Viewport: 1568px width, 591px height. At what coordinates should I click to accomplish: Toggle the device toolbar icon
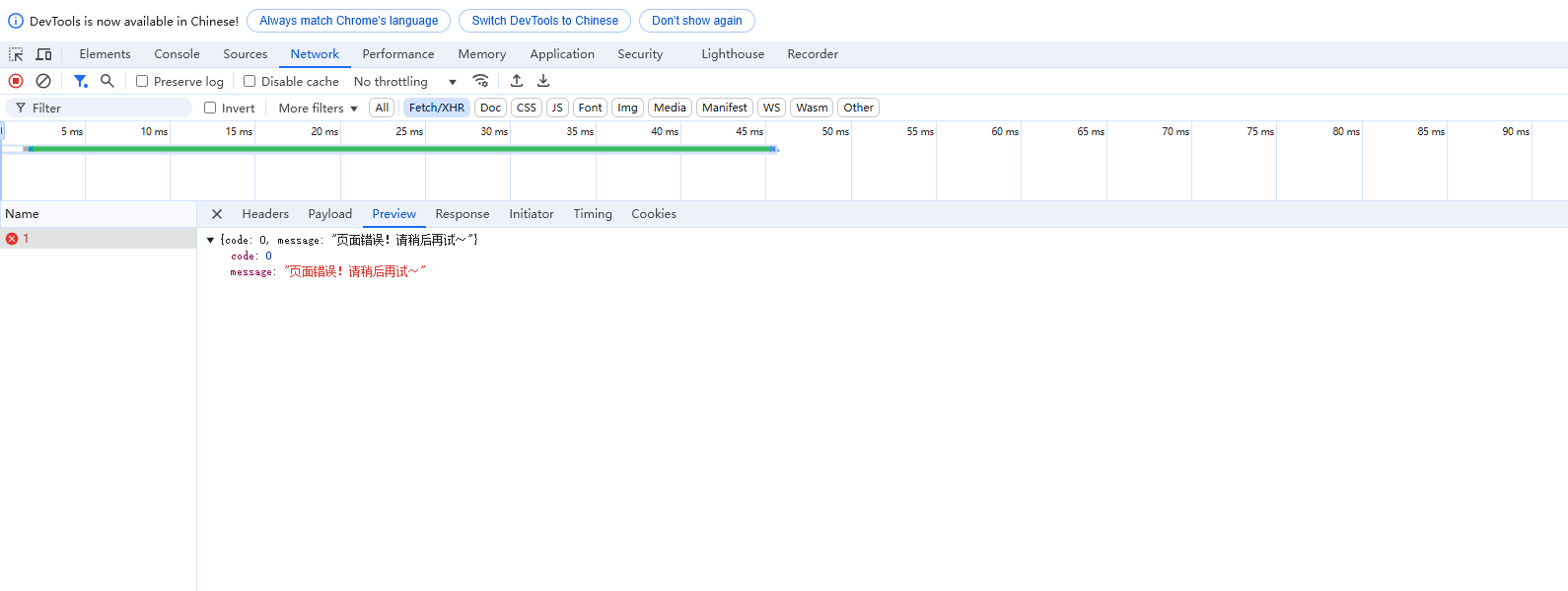coord(43,54)
